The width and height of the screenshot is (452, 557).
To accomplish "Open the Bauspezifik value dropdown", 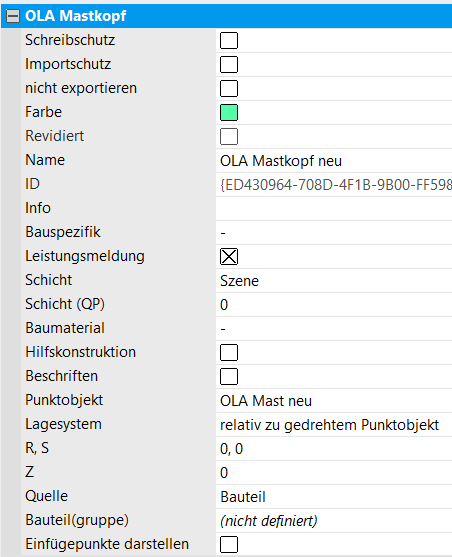I will [334, 233].
